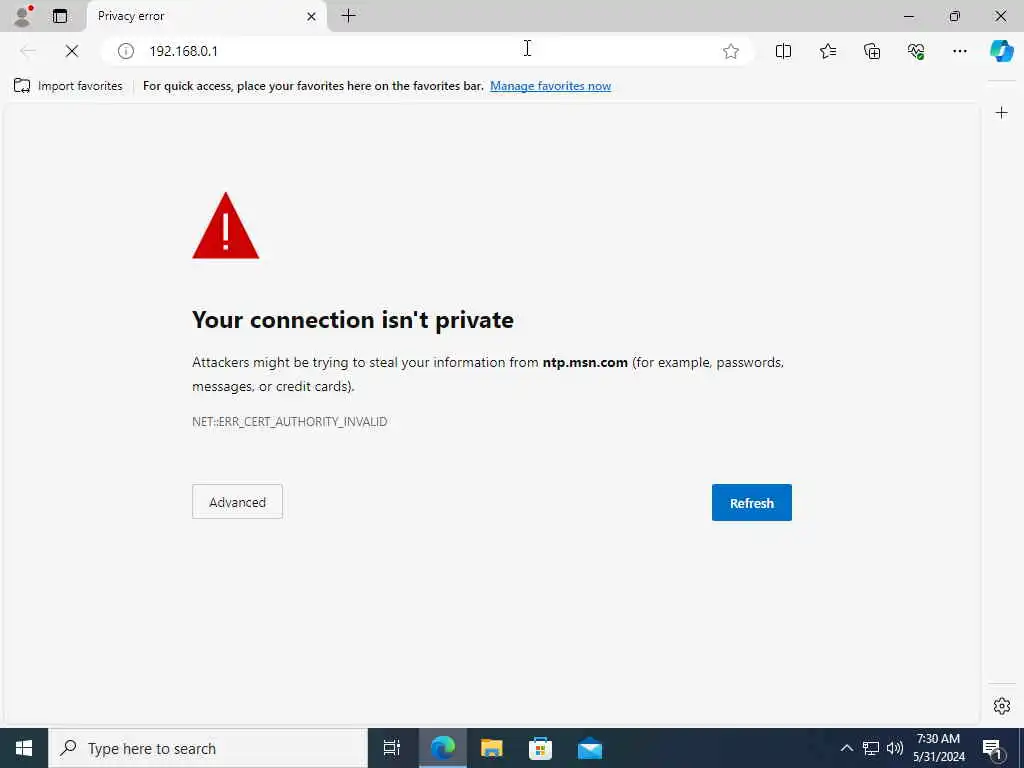Image resolution: width=1024 pixels, height=768 pixels.
Task: Open the Windows Start menu
Action: [x=24, y=748]
